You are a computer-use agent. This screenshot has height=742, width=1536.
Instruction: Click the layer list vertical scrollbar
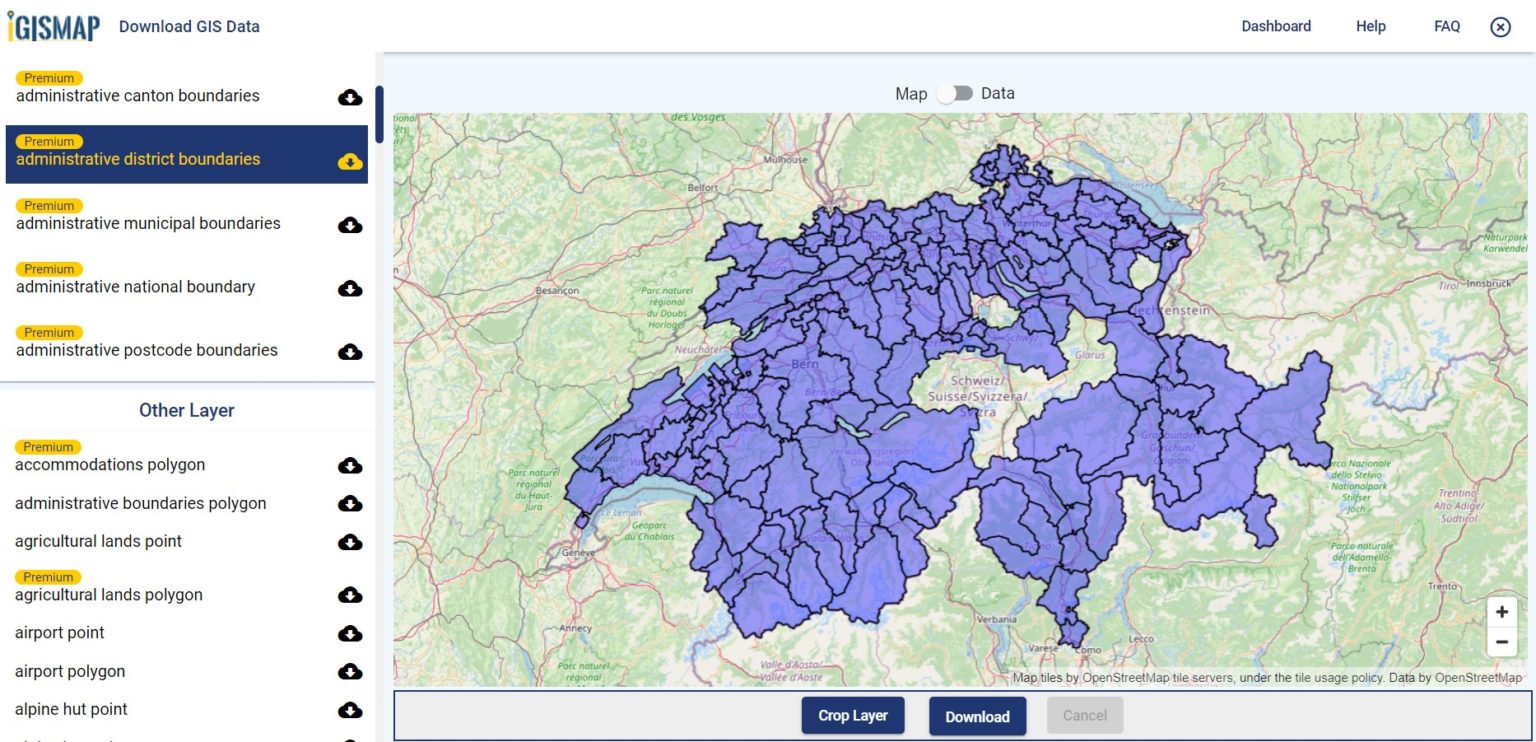379,115
